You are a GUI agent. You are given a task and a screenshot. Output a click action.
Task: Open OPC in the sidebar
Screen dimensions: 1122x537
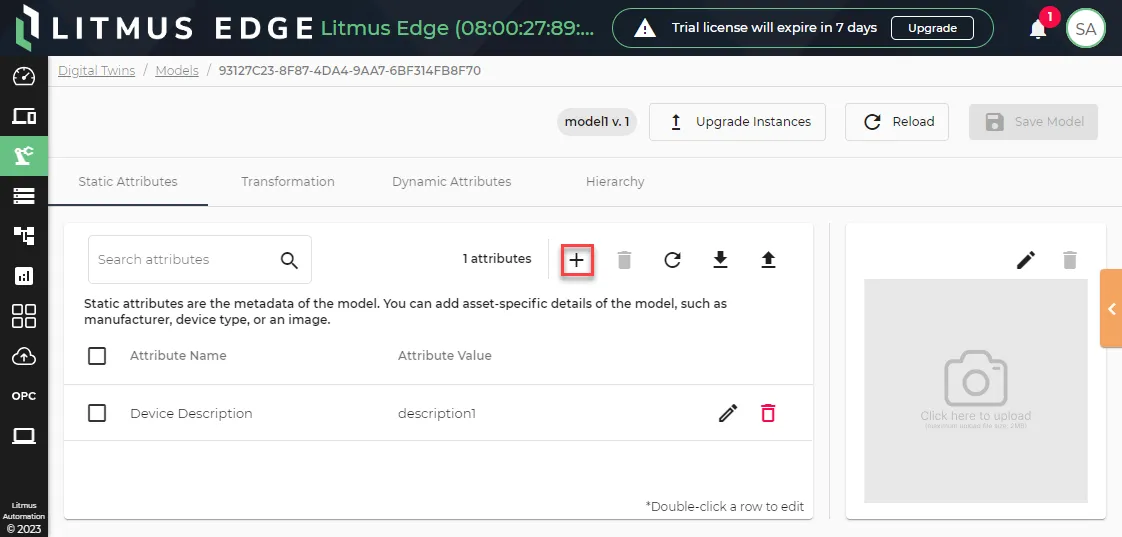(24, 396)
